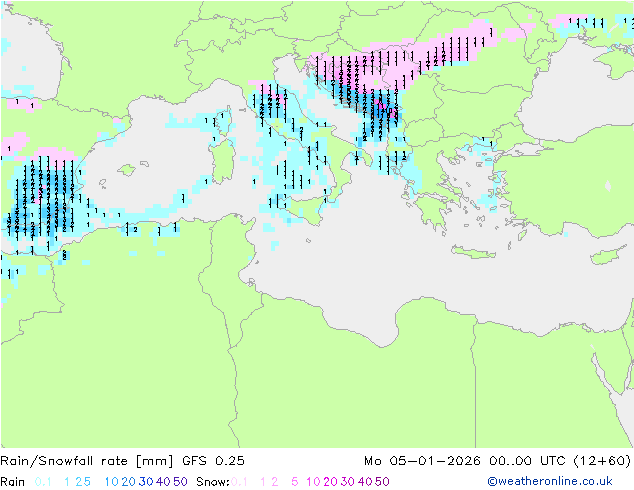Click the Snow legend value 30

tap(348, 482)
